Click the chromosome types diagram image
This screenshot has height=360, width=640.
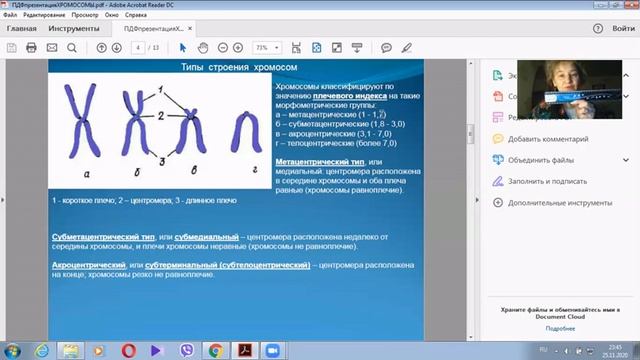(x=160, y=131)
